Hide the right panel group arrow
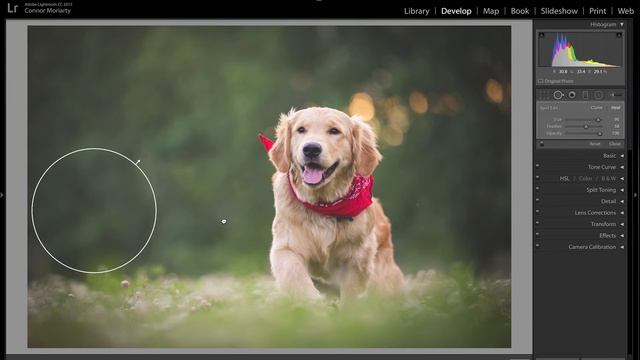This screenshot has width=640, height=360. click(x=636, y=195)
